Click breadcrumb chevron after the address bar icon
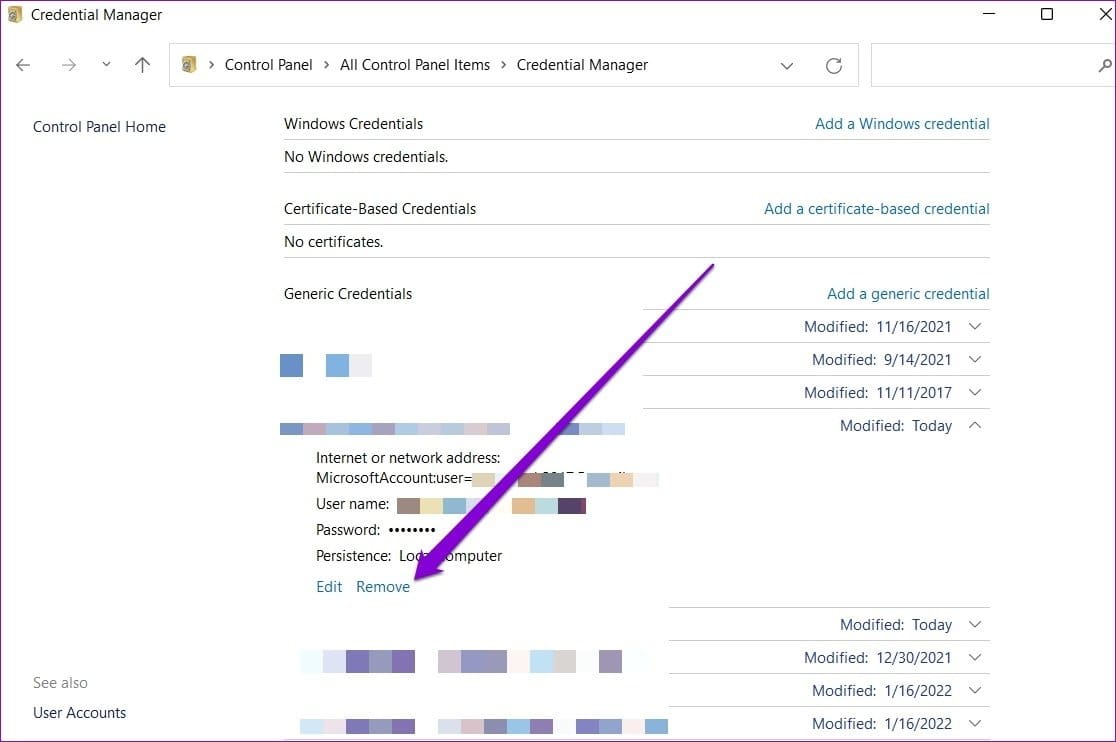This screenshot has width=1116, height=742. (x=211, y=65)
